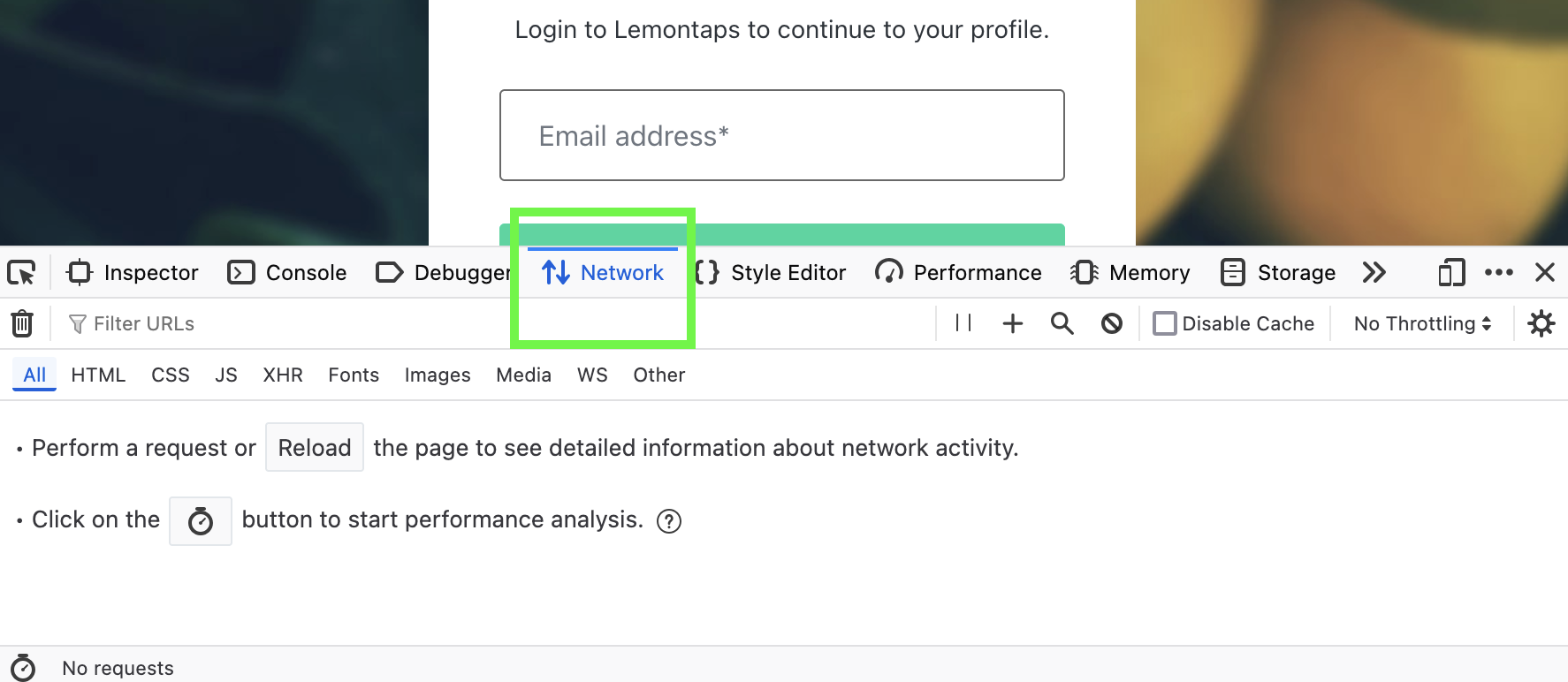This screenshot has width=1568, height=682.
Task: Click the Email address input field
Action: click(782, 135)
